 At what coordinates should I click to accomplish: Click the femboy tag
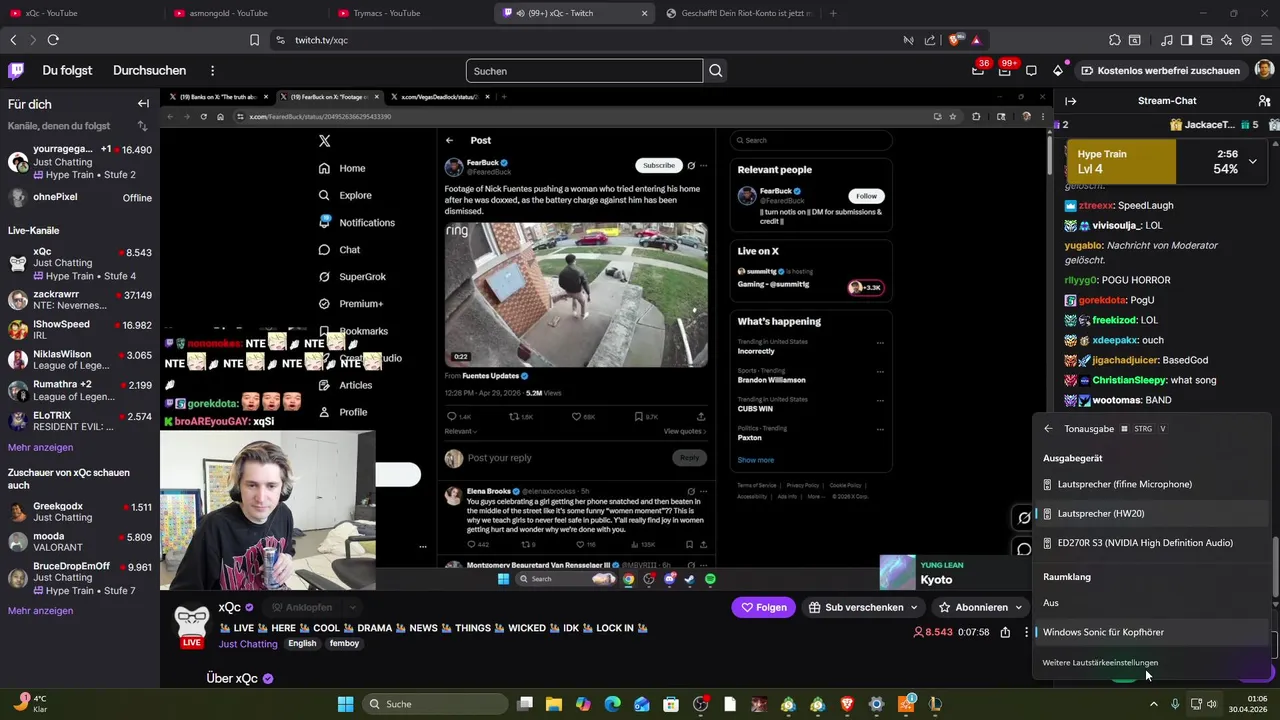tap(344, 644)
